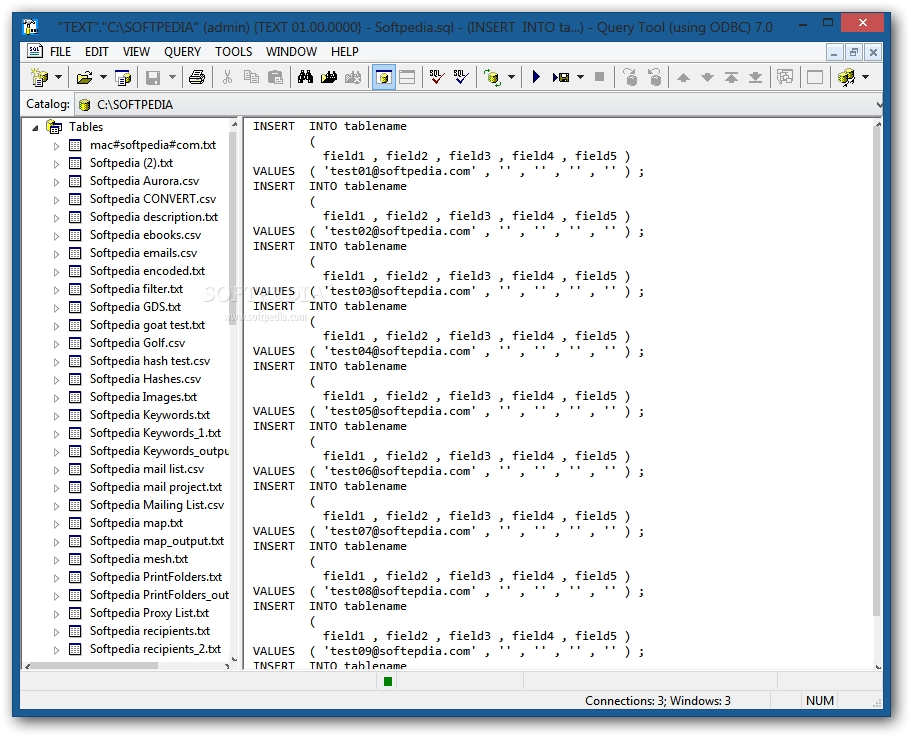The image size is (911, 737).
Task: Click the blank window toolbar icon
Action: [815, 77]
